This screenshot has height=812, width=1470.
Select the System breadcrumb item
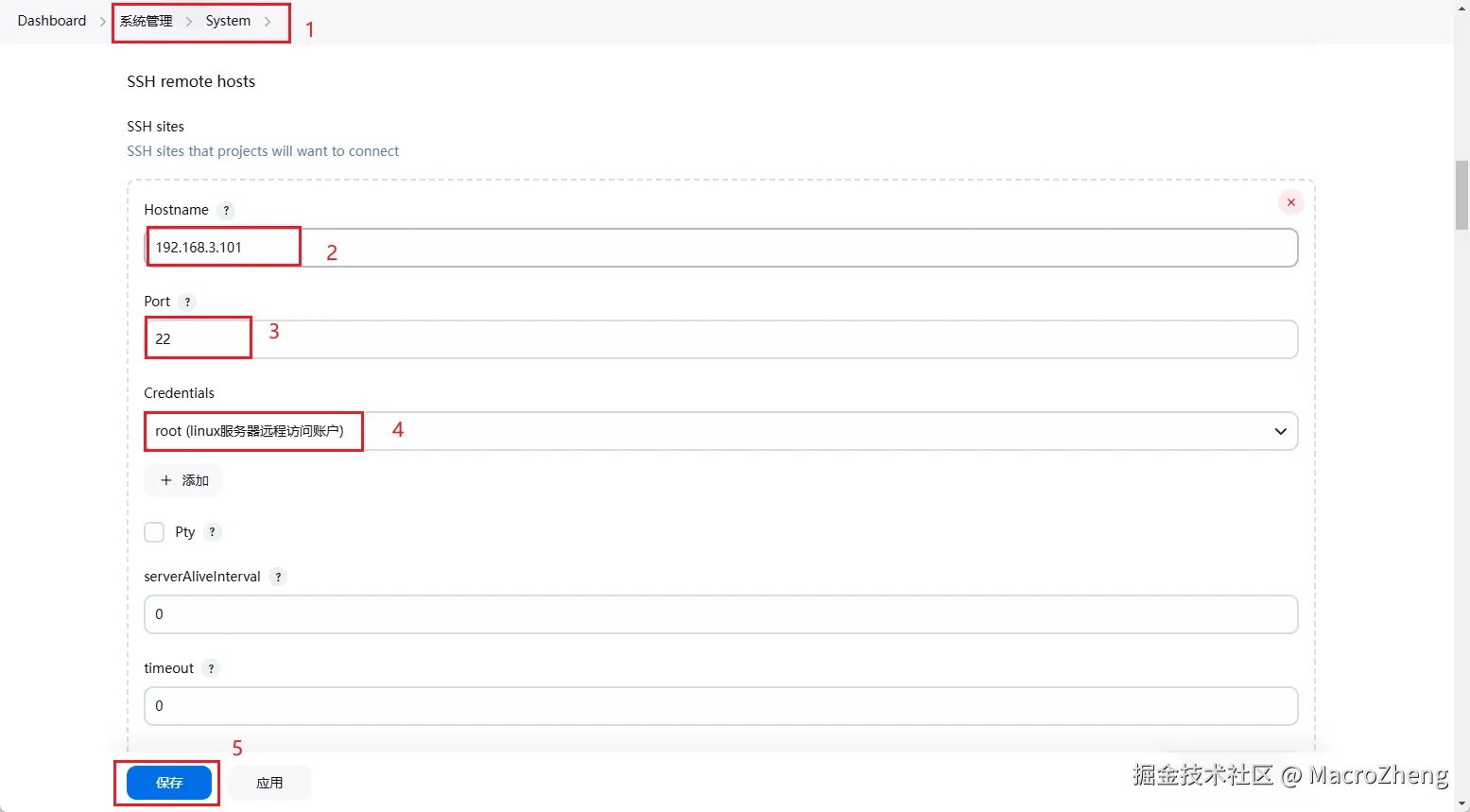(228, 21)
